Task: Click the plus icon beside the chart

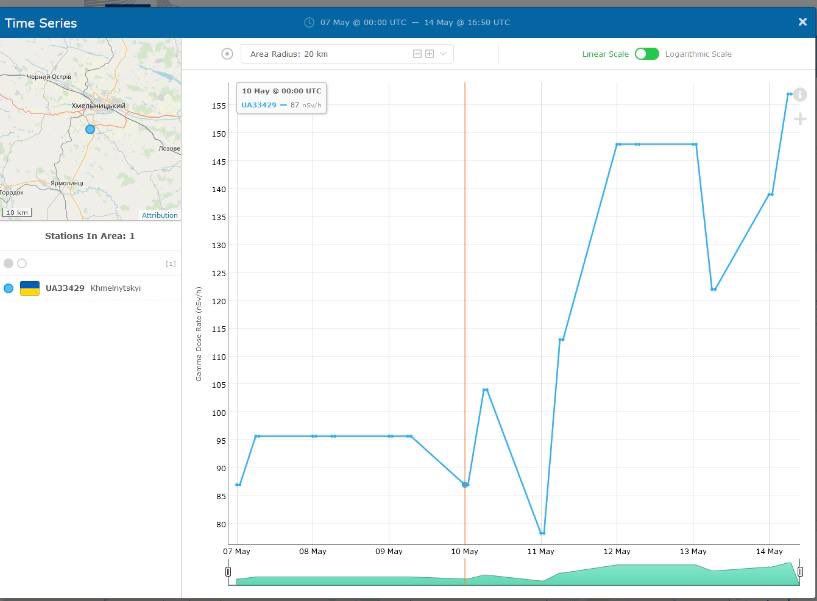Action: (x=800, y=120)
